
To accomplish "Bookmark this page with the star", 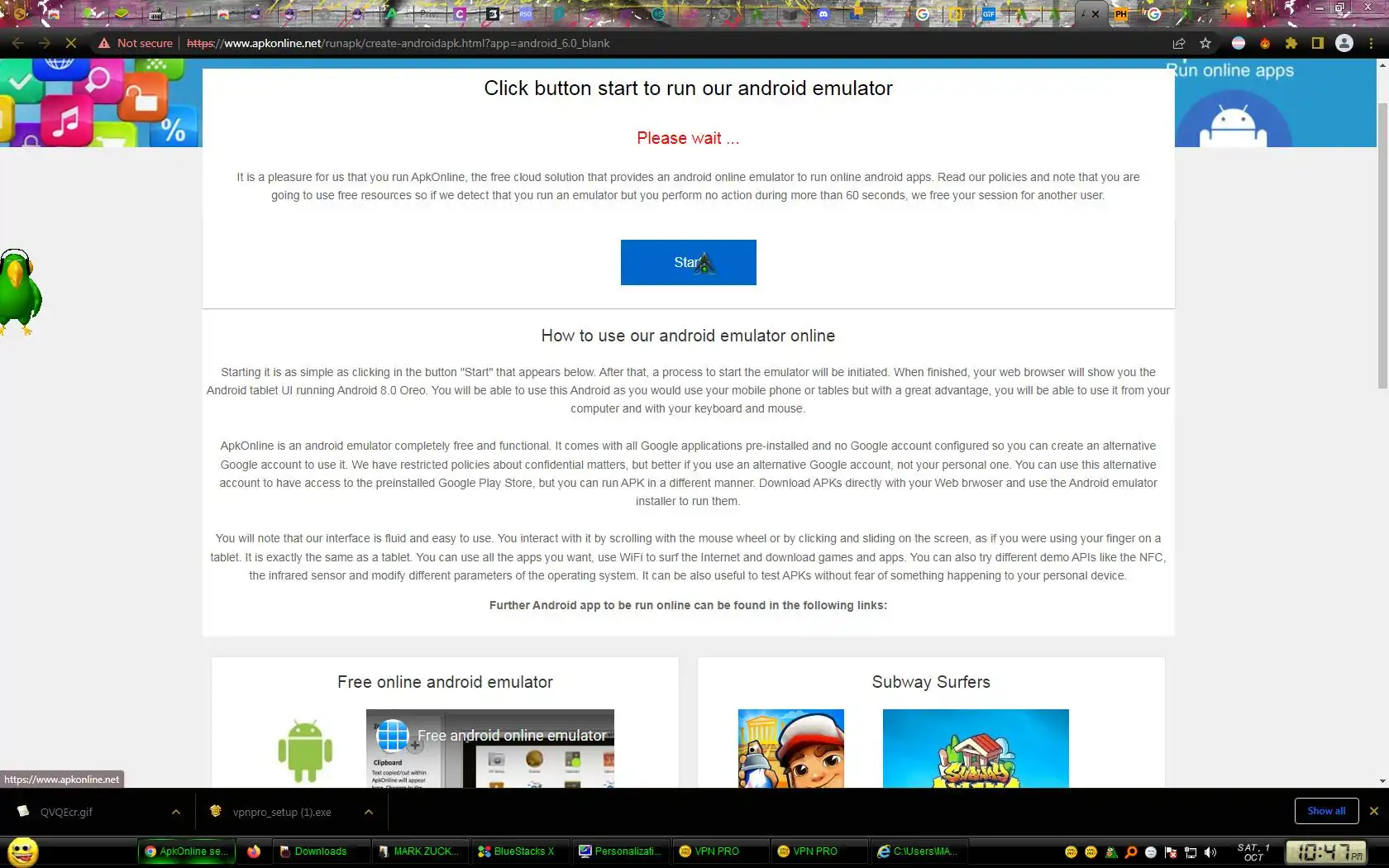I will pyautogui.click(x=1205, y=43).
